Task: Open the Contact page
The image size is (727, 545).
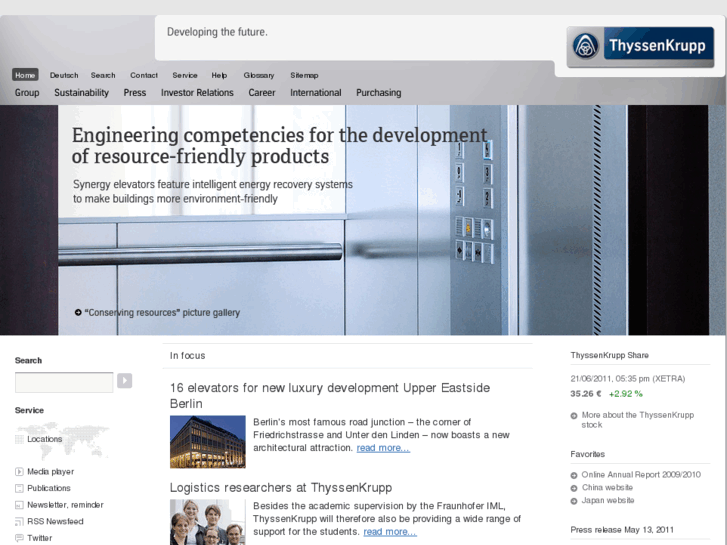Action: (144, 75)
